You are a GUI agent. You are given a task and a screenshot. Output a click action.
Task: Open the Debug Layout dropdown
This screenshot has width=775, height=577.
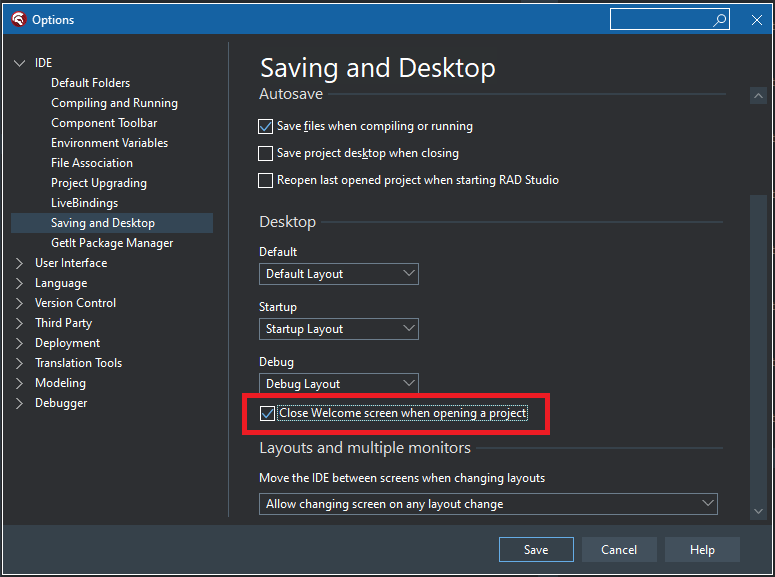pos(339,383)
